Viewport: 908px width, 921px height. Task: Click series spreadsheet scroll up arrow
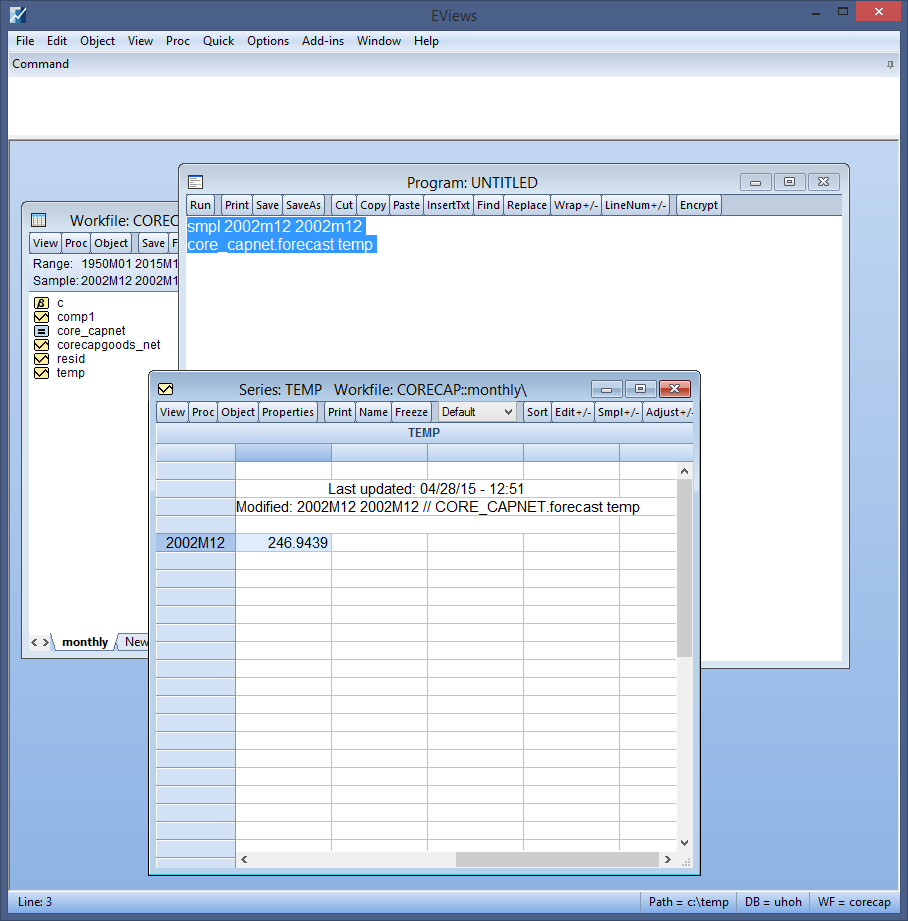coord(684,471)
